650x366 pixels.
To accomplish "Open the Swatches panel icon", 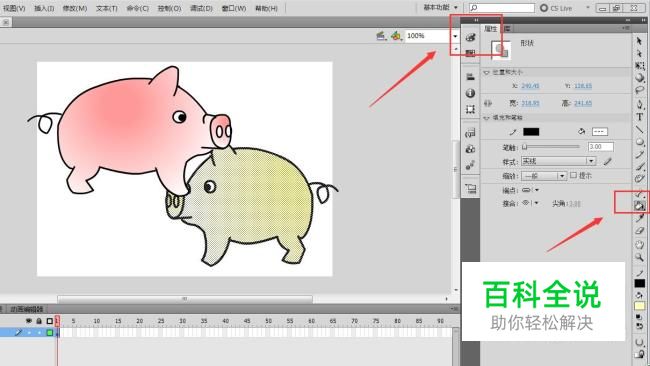I will tap(470, 53).
